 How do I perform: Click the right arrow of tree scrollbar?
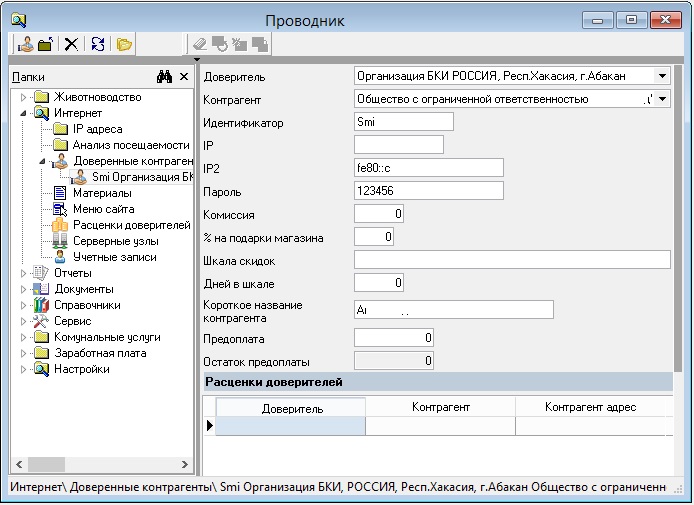pyautogui.click(x=185, y=464)
